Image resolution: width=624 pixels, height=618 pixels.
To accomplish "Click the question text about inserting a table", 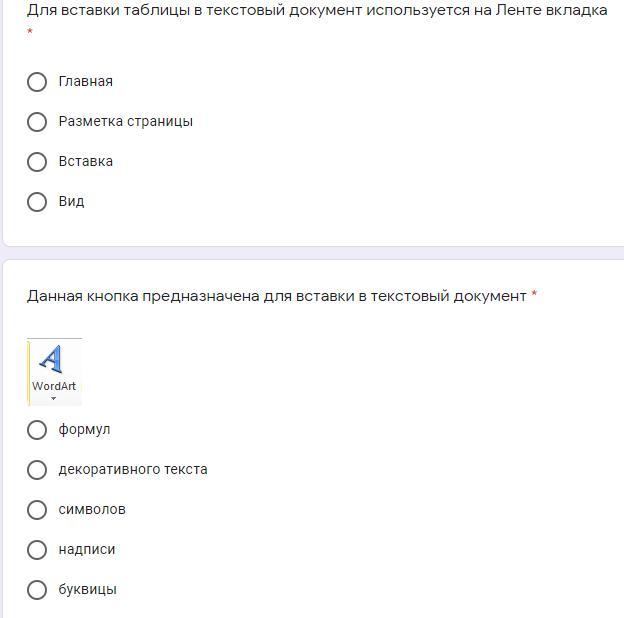I will 317,11.
